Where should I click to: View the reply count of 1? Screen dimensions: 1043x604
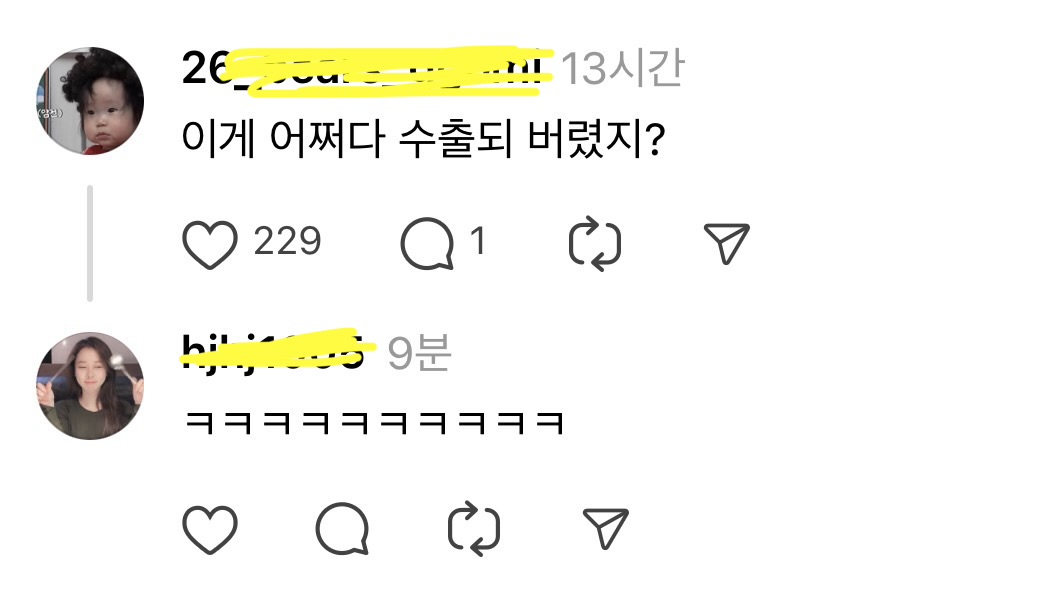click(x=478, y=240)
